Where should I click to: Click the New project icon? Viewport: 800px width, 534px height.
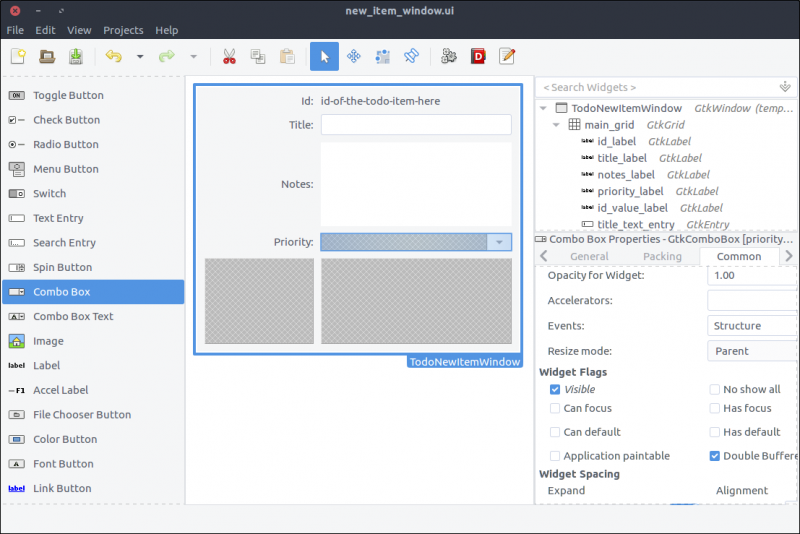pos(18,57)
